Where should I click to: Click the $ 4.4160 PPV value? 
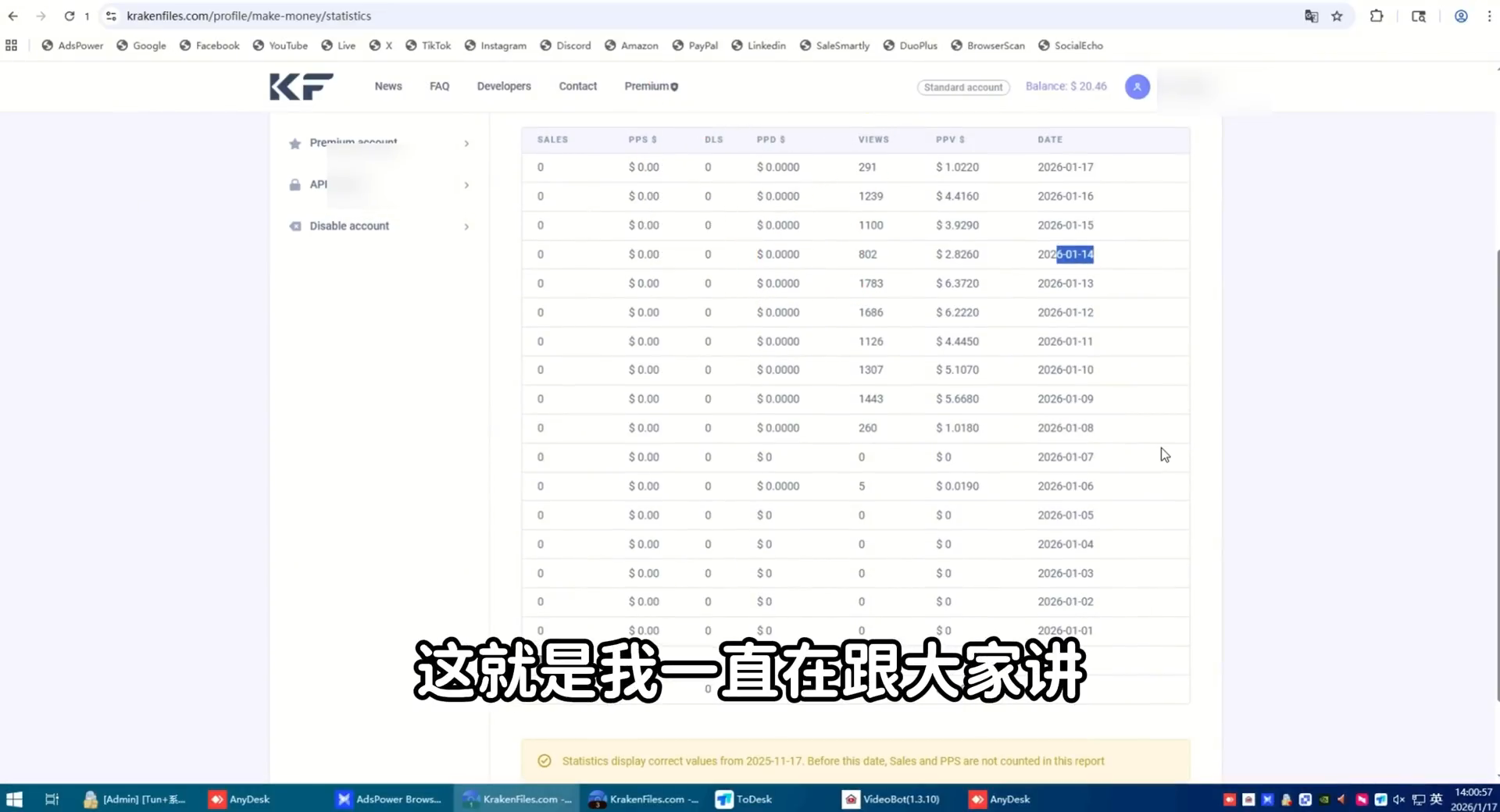(x=957, y=196)
